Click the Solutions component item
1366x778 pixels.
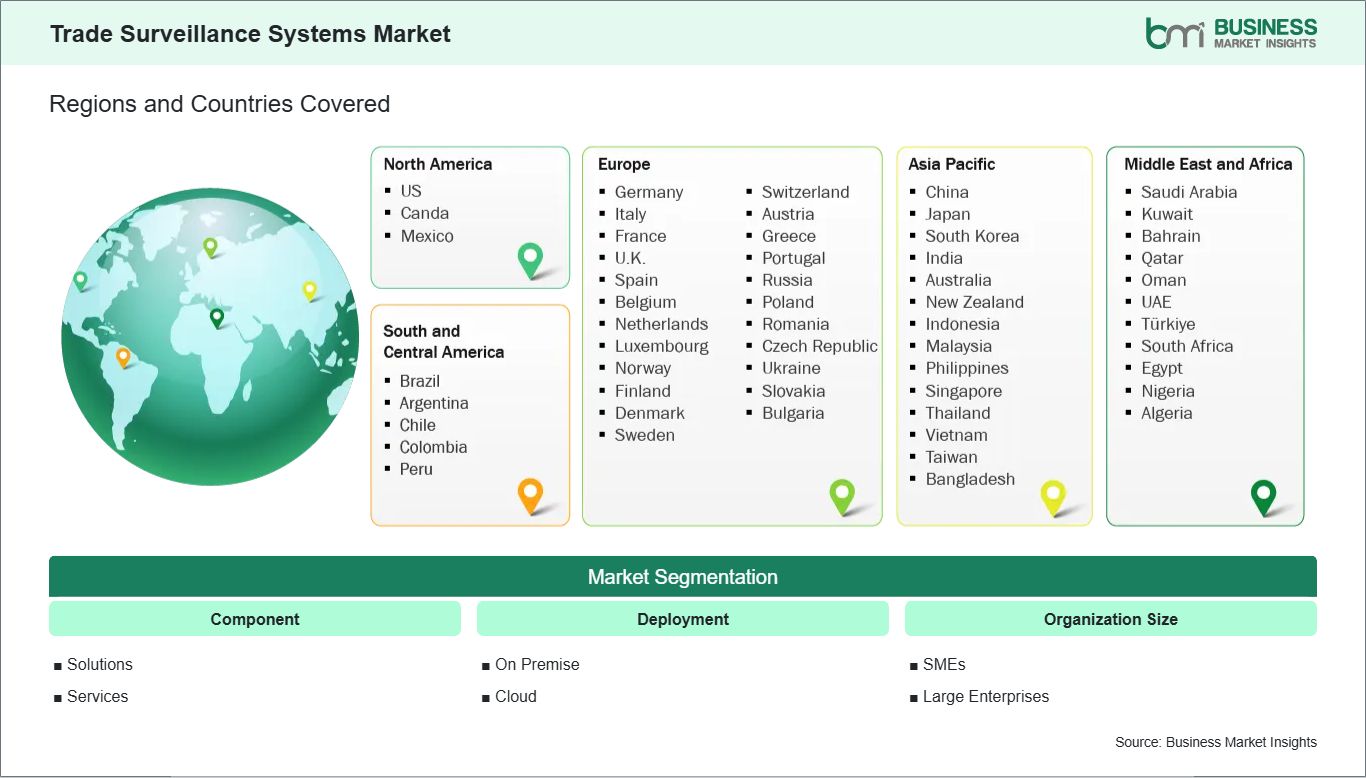click(x=99, y=664)
